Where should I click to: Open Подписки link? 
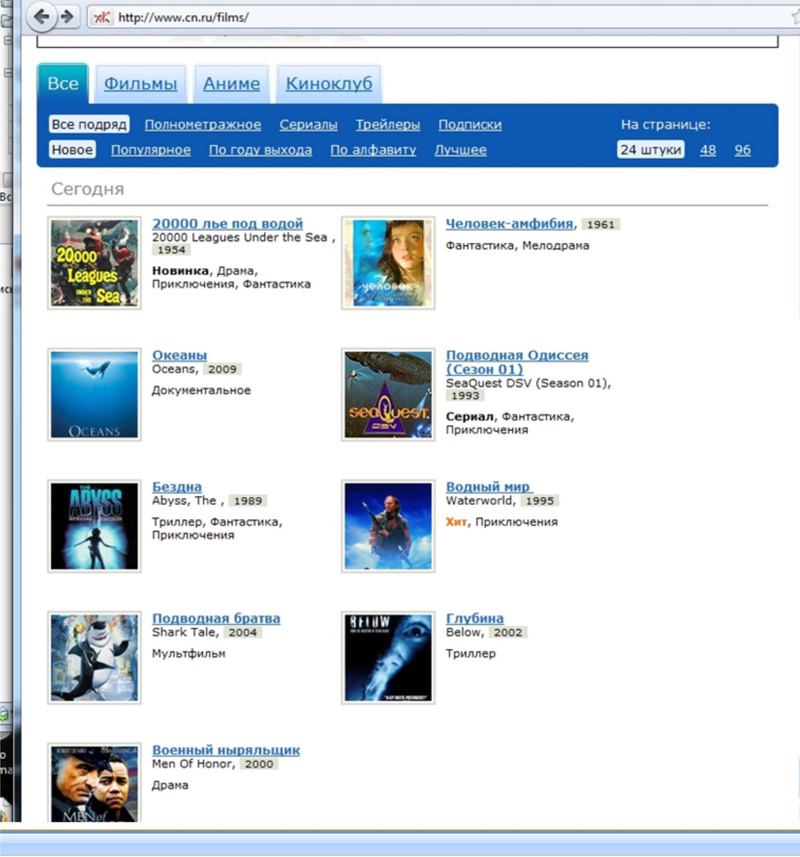(470, 125)
